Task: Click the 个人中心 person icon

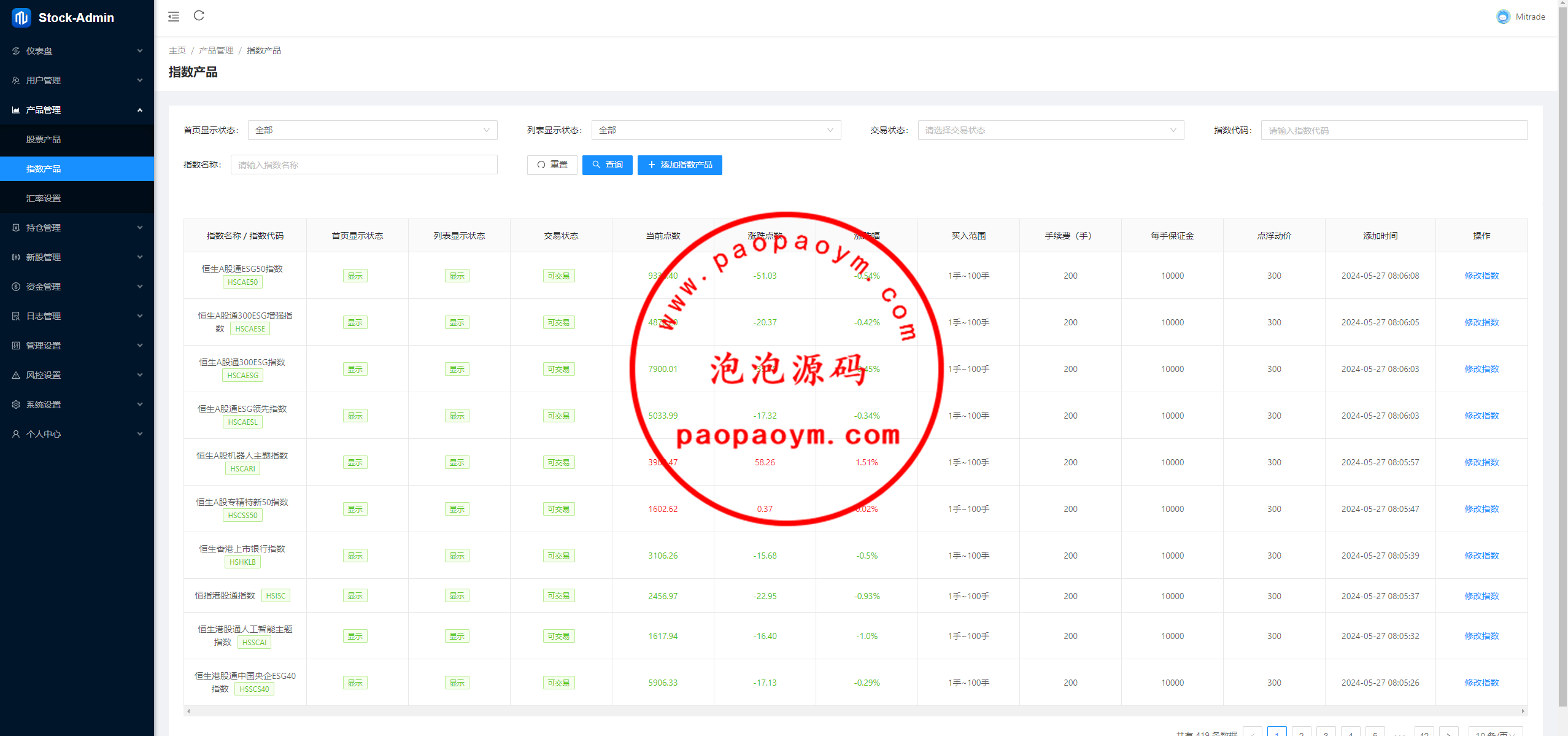Action: click(16, 434)
